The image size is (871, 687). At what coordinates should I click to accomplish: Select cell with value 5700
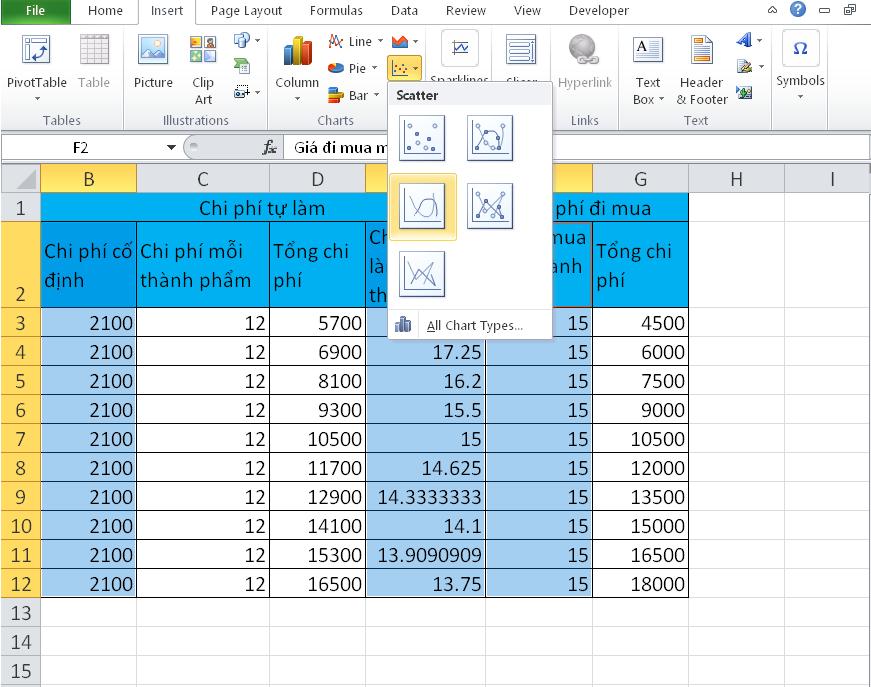coord(317,323)
